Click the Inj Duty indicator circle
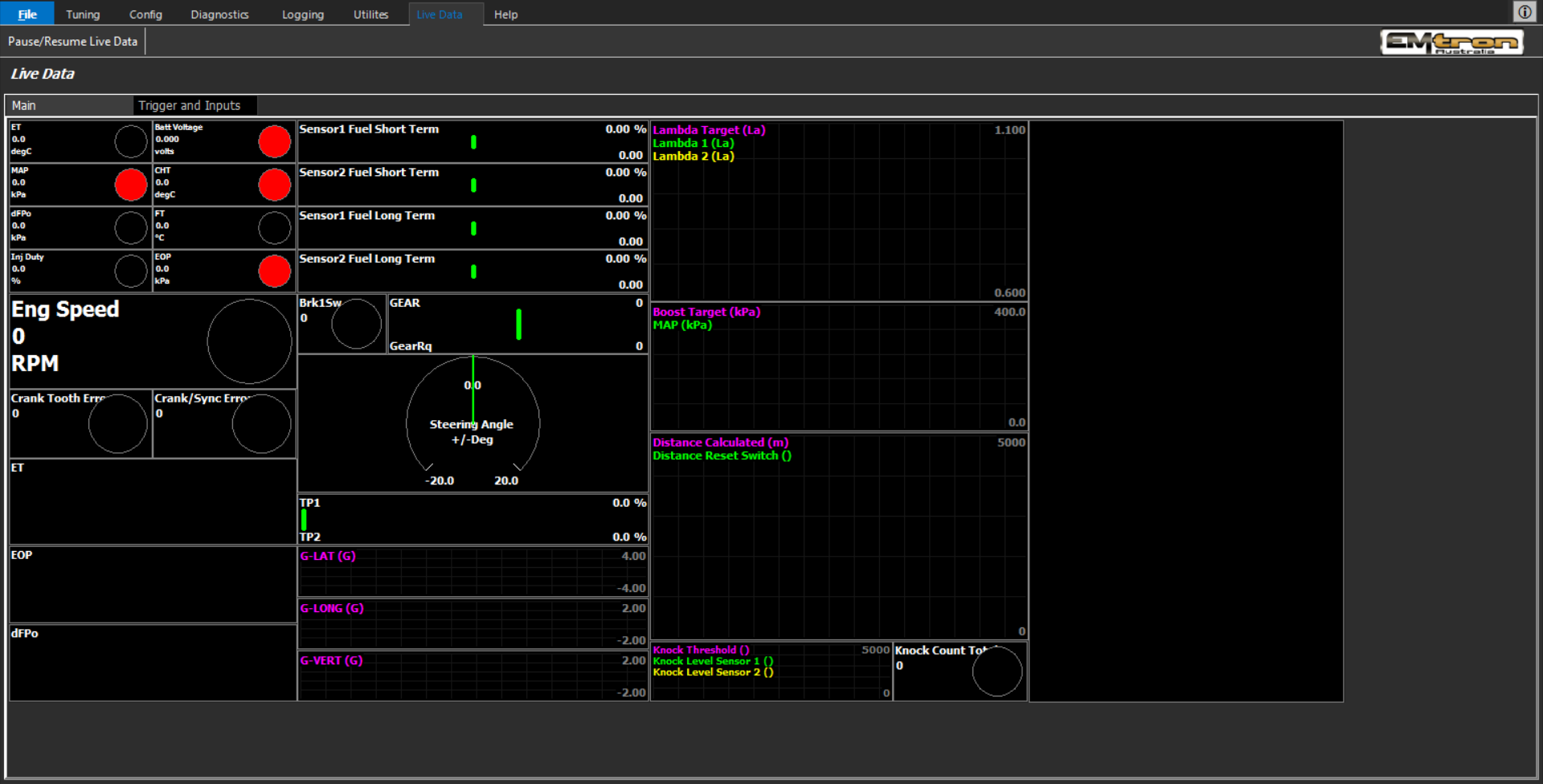Viewport: 1543px width, 784px height. (131, 272)
